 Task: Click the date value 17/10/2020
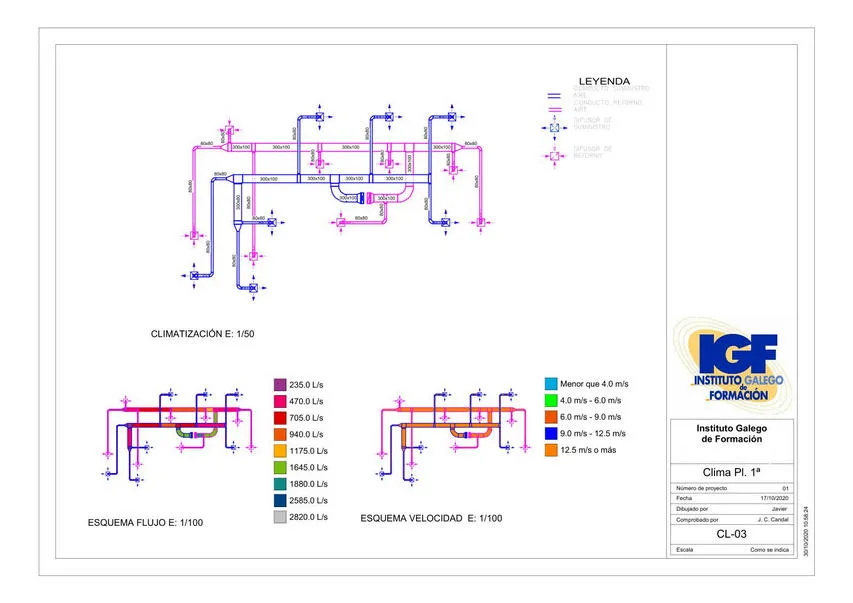(x=774, y=498)
